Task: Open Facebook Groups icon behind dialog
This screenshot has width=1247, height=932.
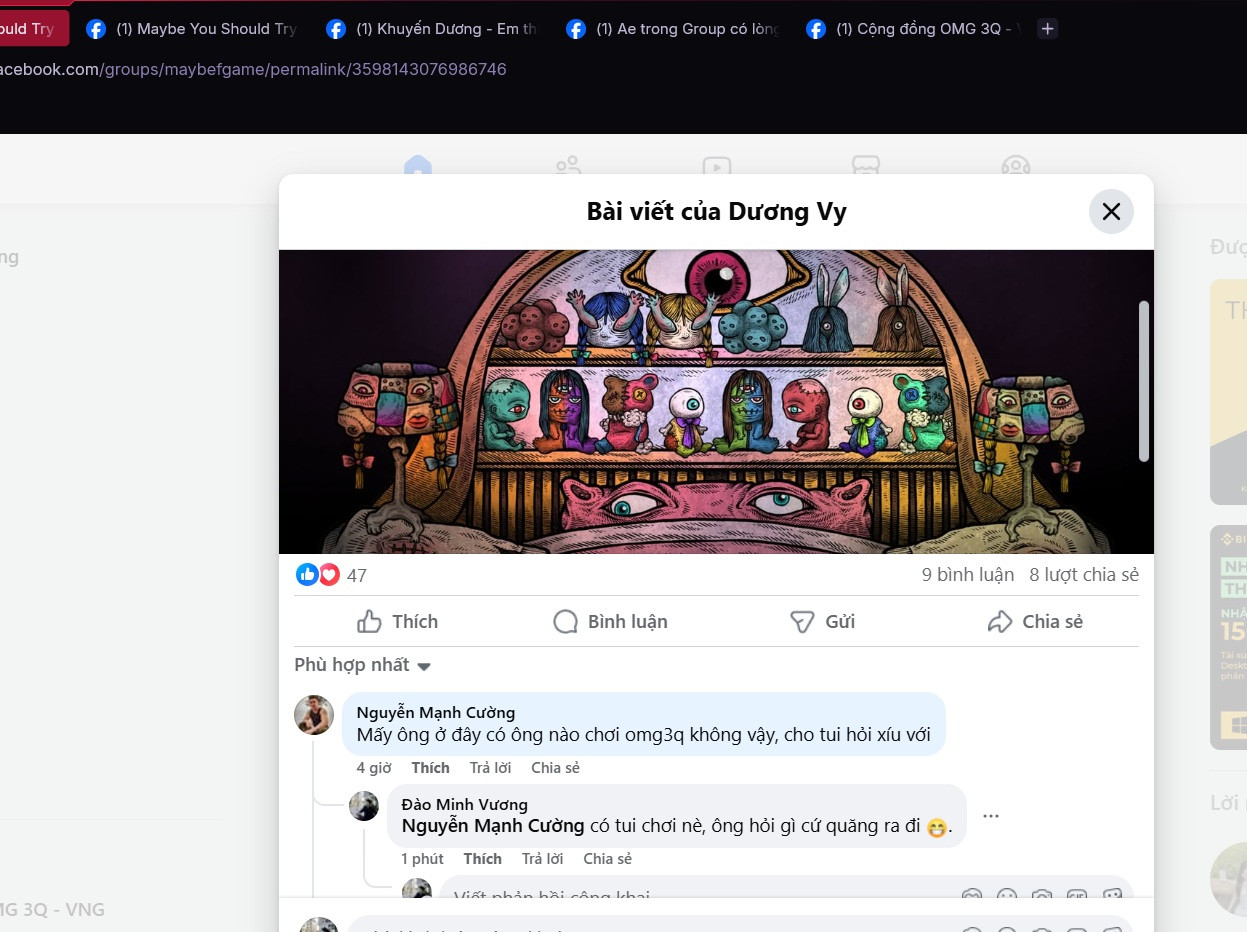Action: 1015,167
